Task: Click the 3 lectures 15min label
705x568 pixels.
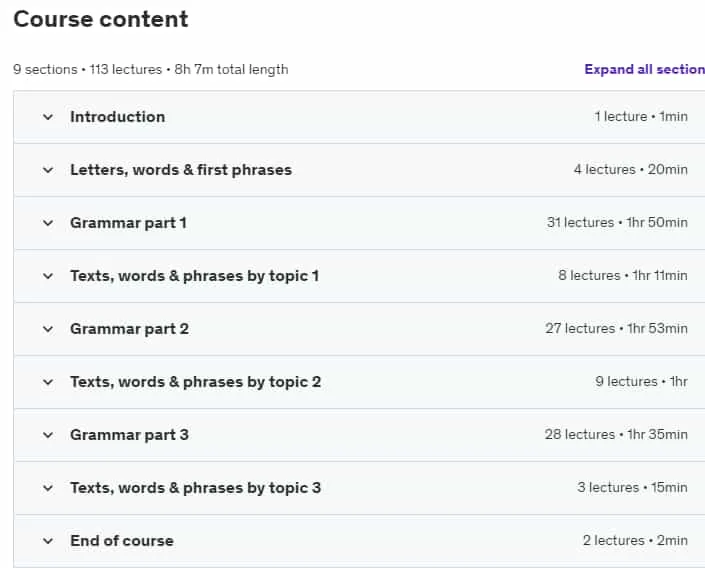Action: coord(632,487)
